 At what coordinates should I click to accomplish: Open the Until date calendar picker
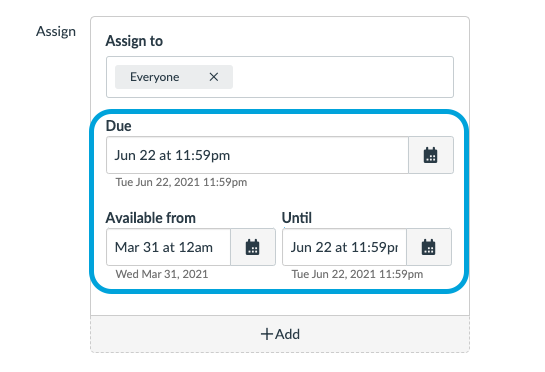[429, 247]
